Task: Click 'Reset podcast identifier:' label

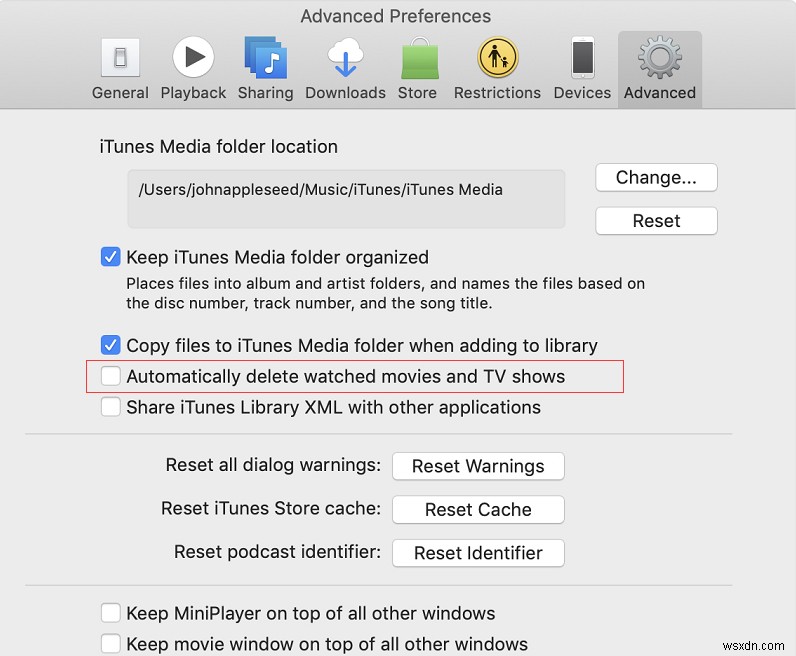Action: 277,552
